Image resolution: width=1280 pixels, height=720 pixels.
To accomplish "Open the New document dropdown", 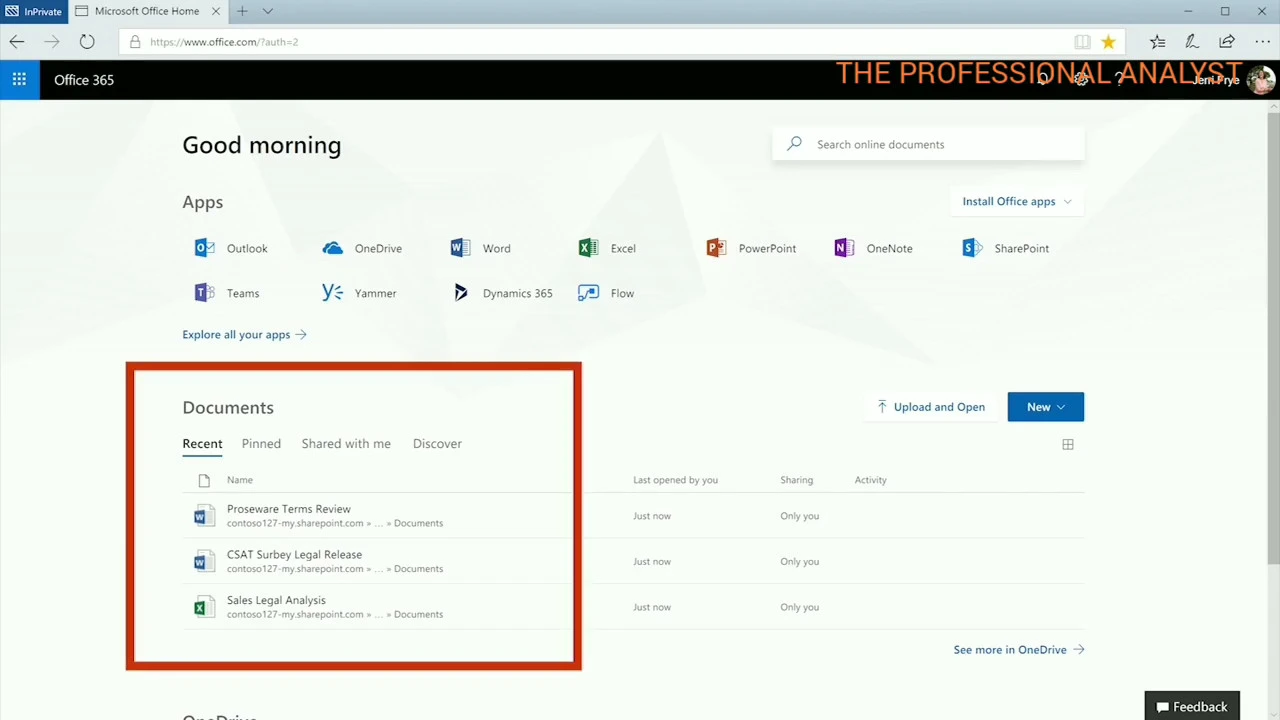I will [1046, 407].
